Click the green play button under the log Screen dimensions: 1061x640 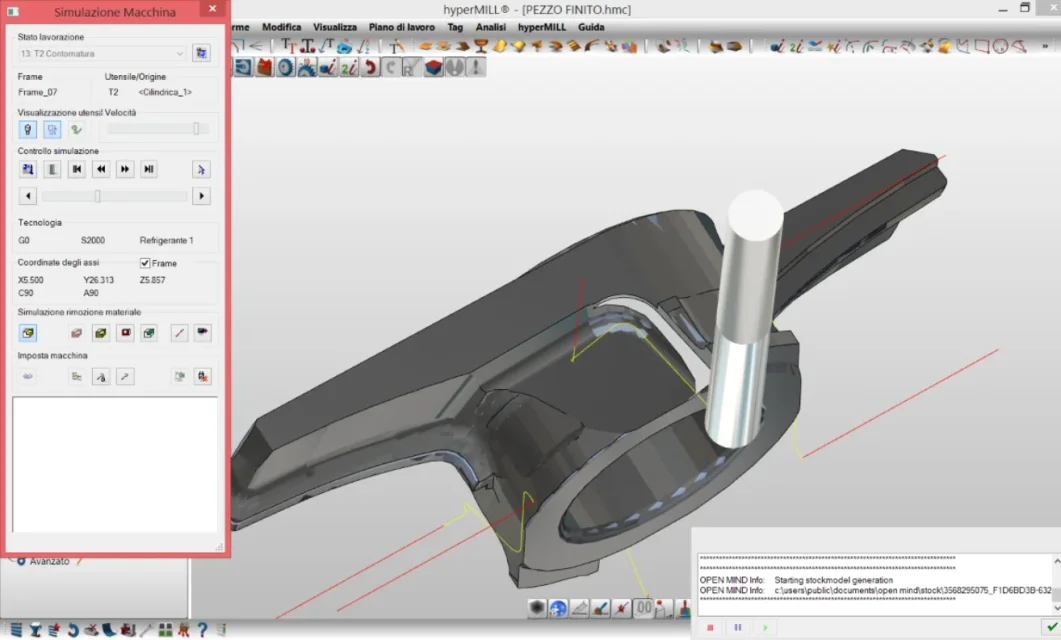pos(765,628)
